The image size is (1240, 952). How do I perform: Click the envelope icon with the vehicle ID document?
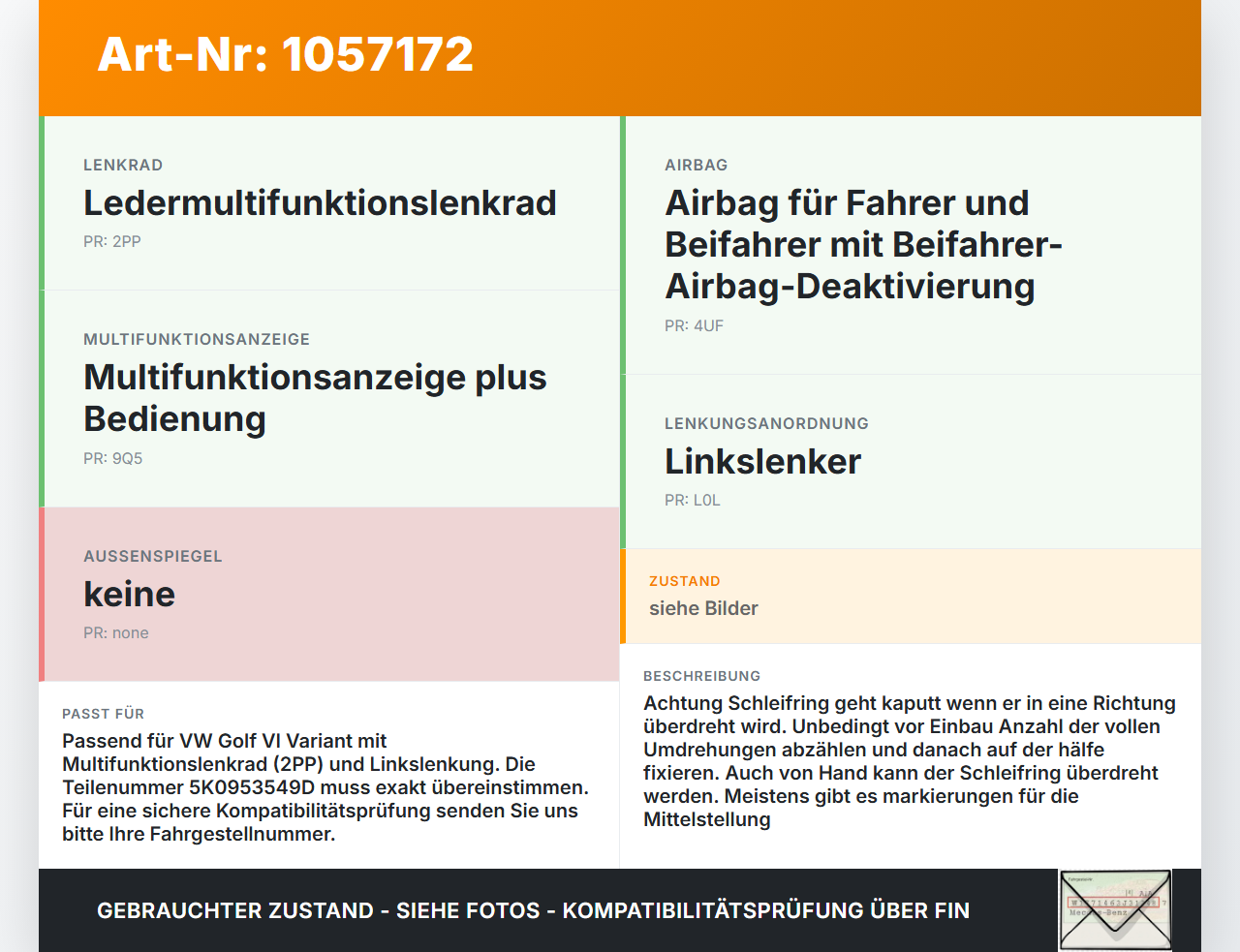click(x=1115, y=910)
